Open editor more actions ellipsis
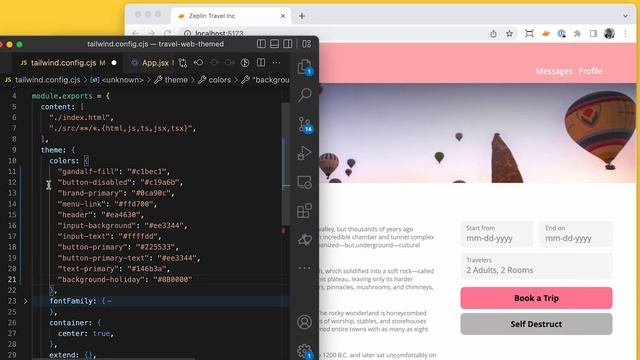 pos(276,62)
